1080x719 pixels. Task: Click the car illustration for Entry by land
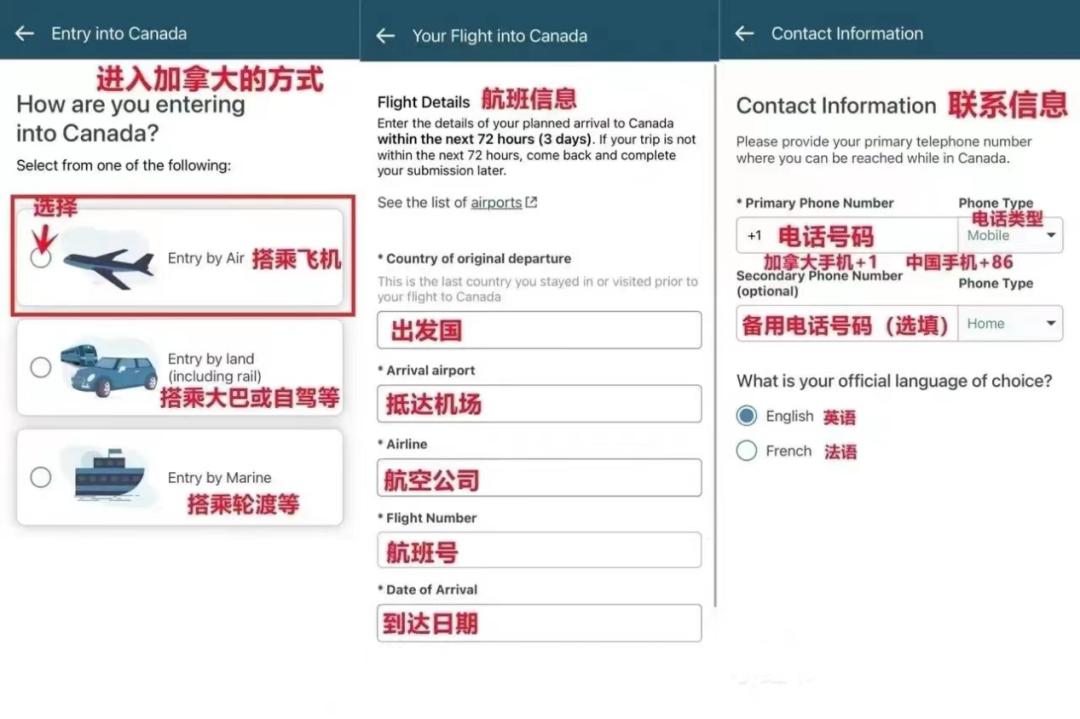110,370
